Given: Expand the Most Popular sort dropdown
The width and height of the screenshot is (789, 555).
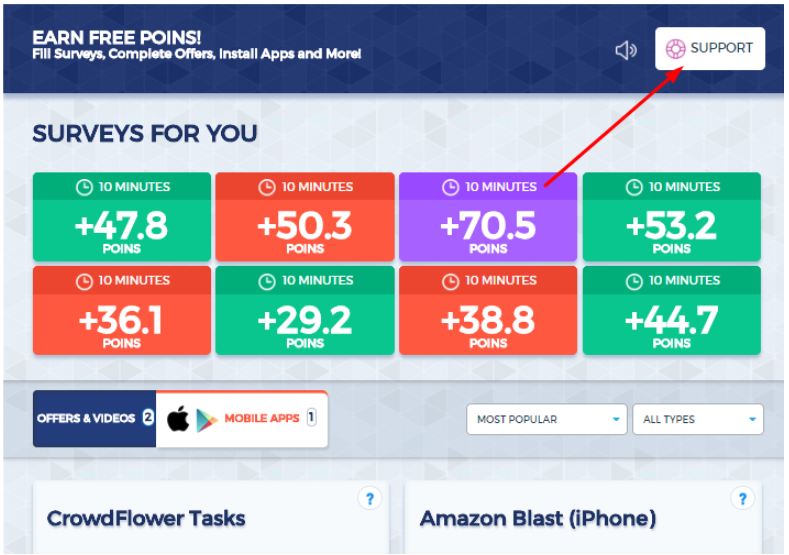Looking at the screenshot, I should coord(546,419).
